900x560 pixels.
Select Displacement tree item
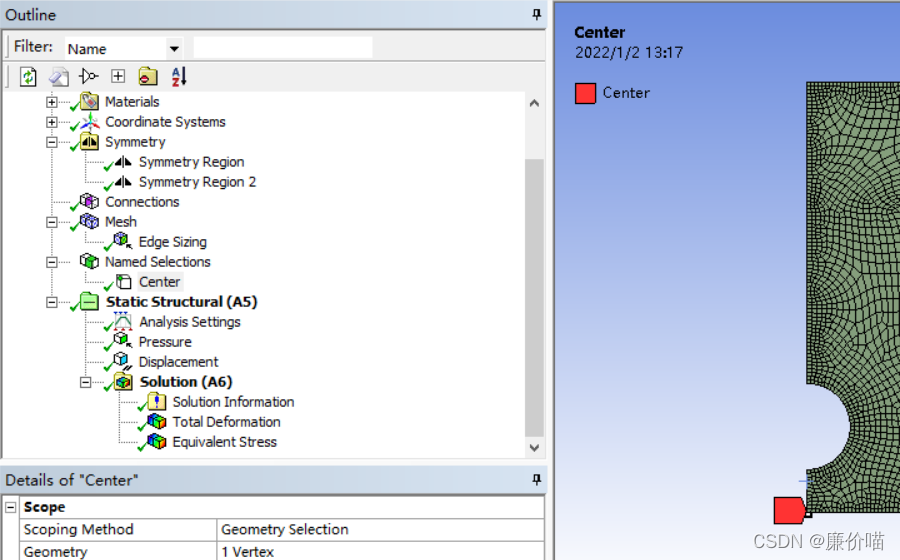pos(179,362)
